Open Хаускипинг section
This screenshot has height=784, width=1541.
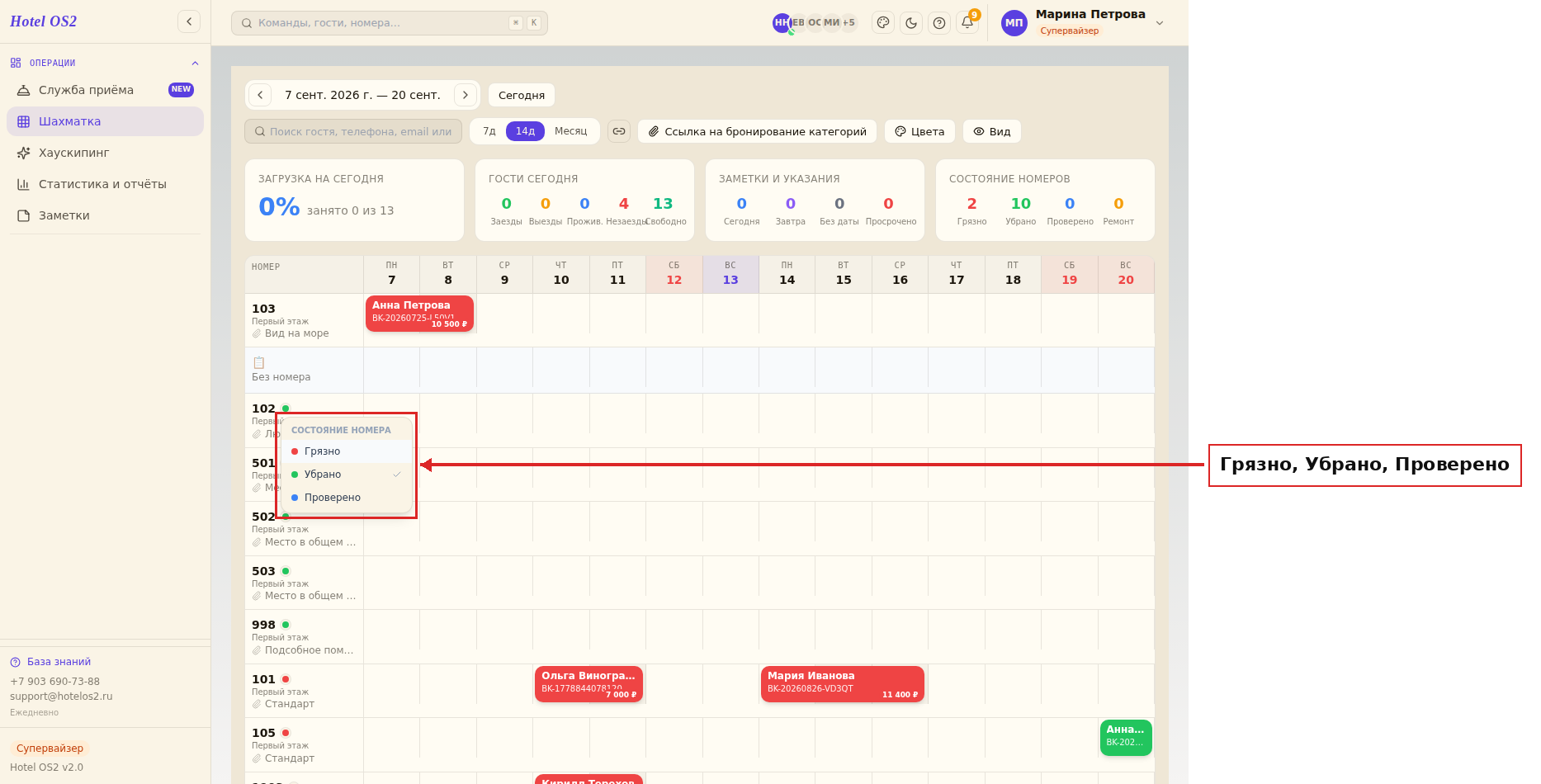(105, 153)
